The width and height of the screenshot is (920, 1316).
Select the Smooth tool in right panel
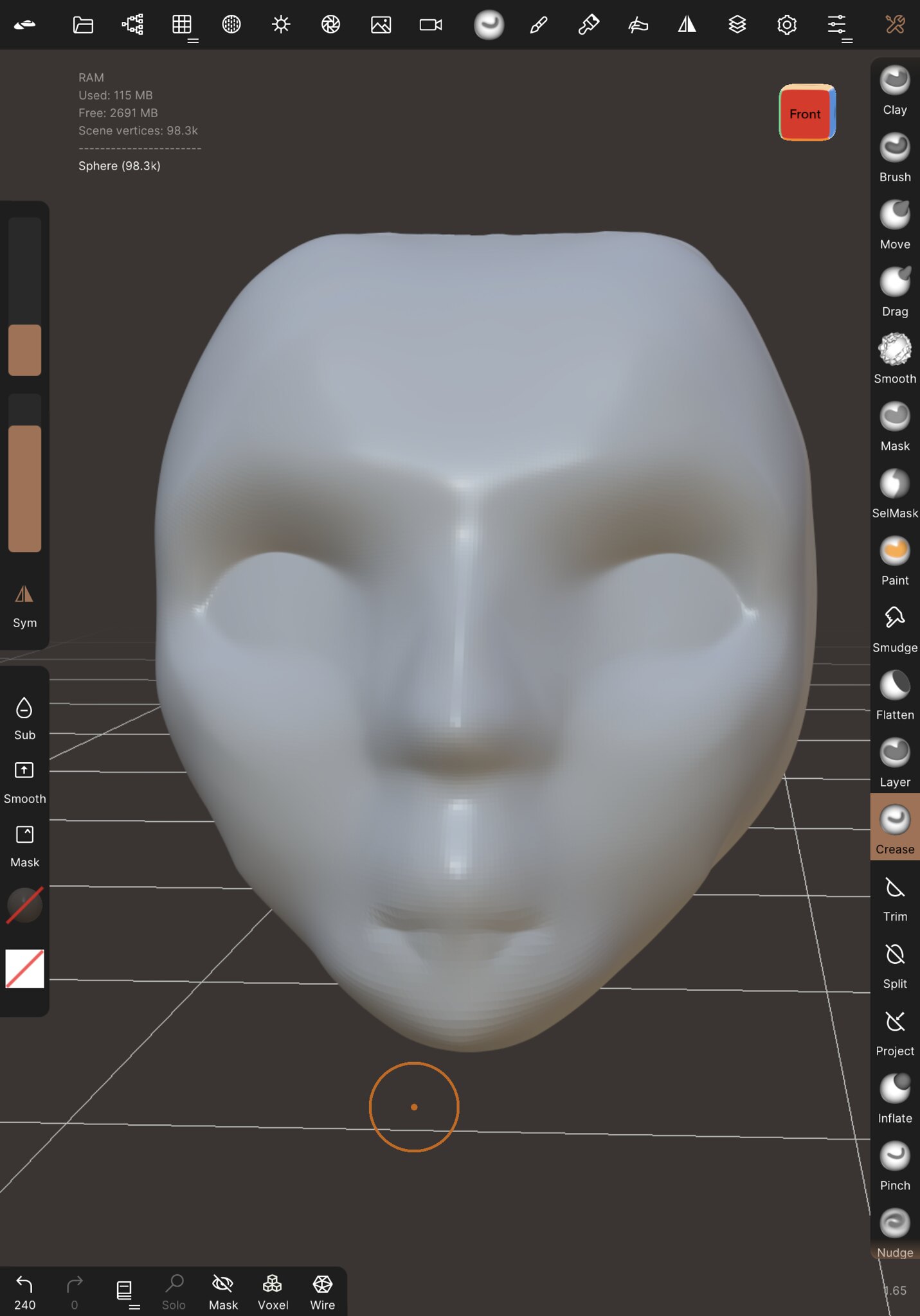(894, 360)
